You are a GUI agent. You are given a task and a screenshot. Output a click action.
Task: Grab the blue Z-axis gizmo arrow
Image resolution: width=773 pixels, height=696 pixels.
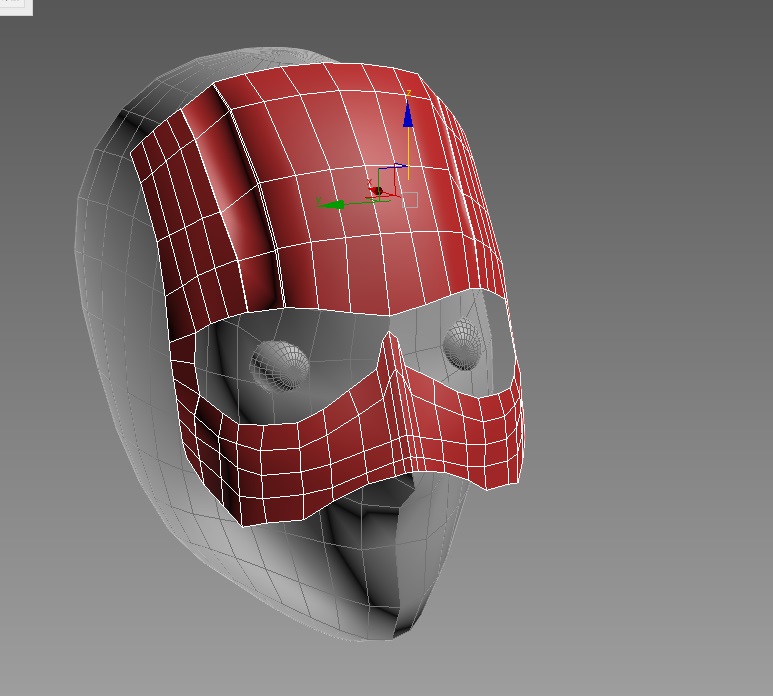pos(408,114)
